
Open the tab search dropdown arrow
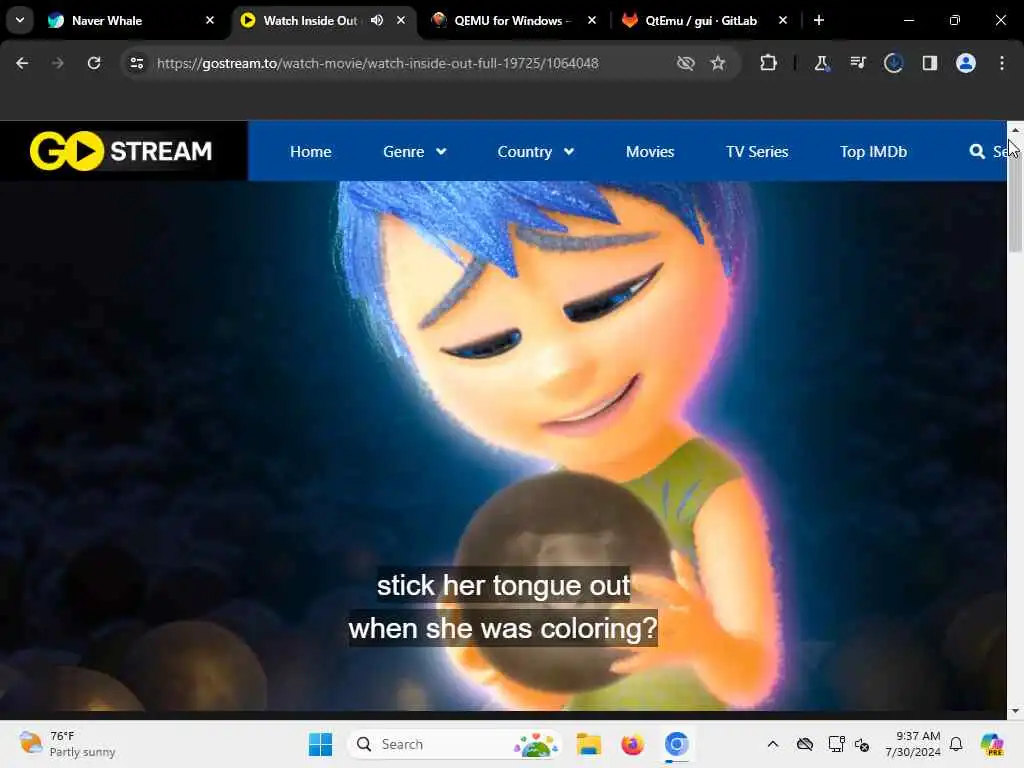(x=20, y=20)
